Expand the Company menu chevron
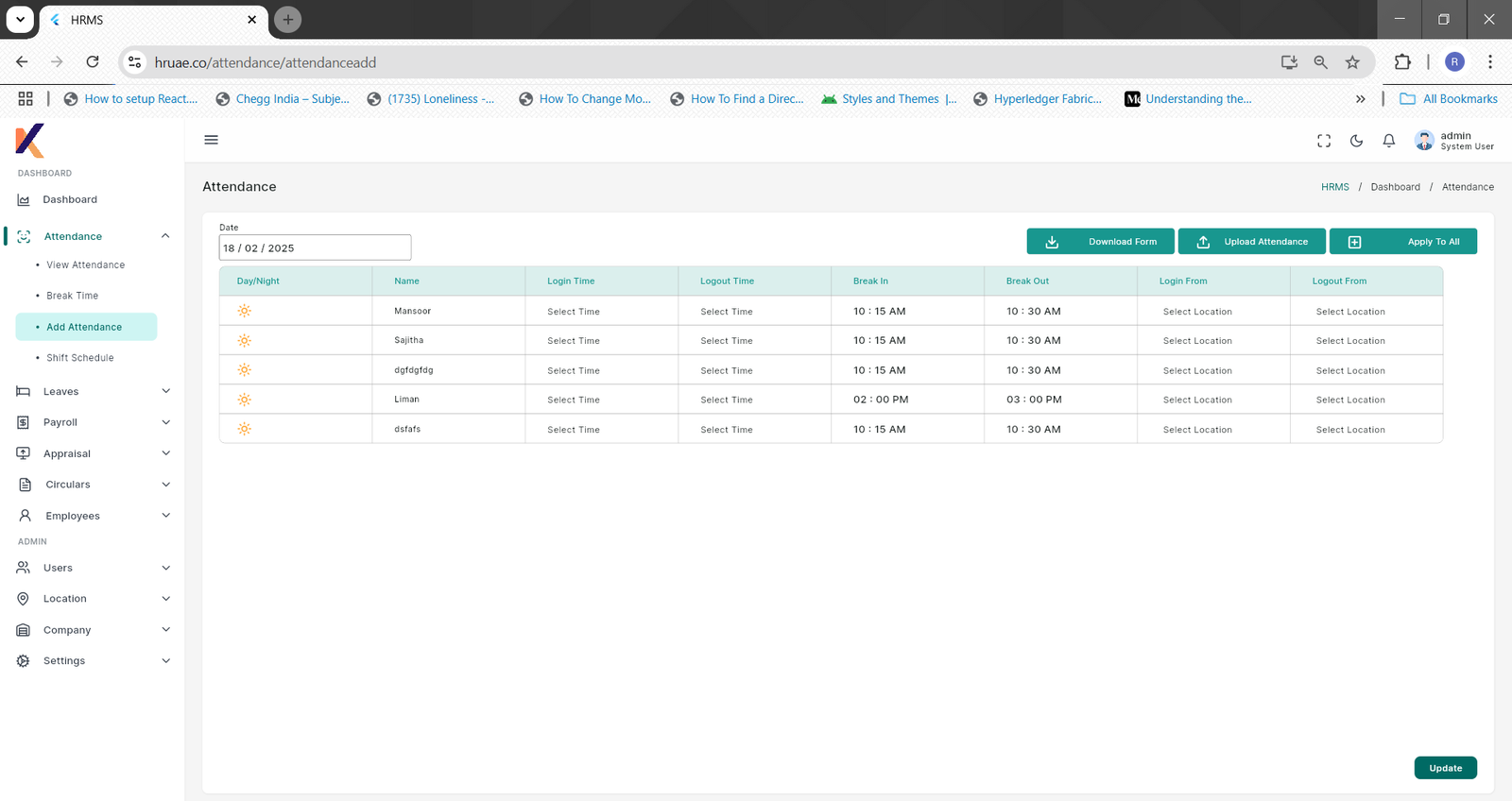 point(166,630)
